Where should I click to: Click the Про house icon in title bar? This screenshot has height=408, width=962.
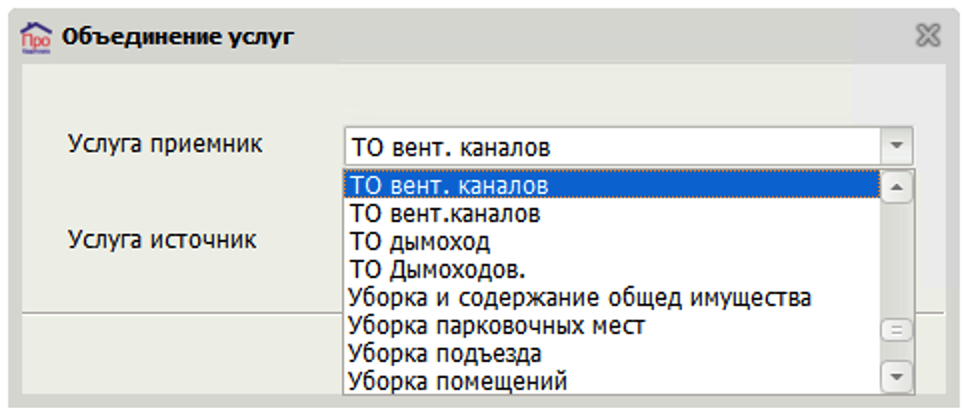point(36,38)
